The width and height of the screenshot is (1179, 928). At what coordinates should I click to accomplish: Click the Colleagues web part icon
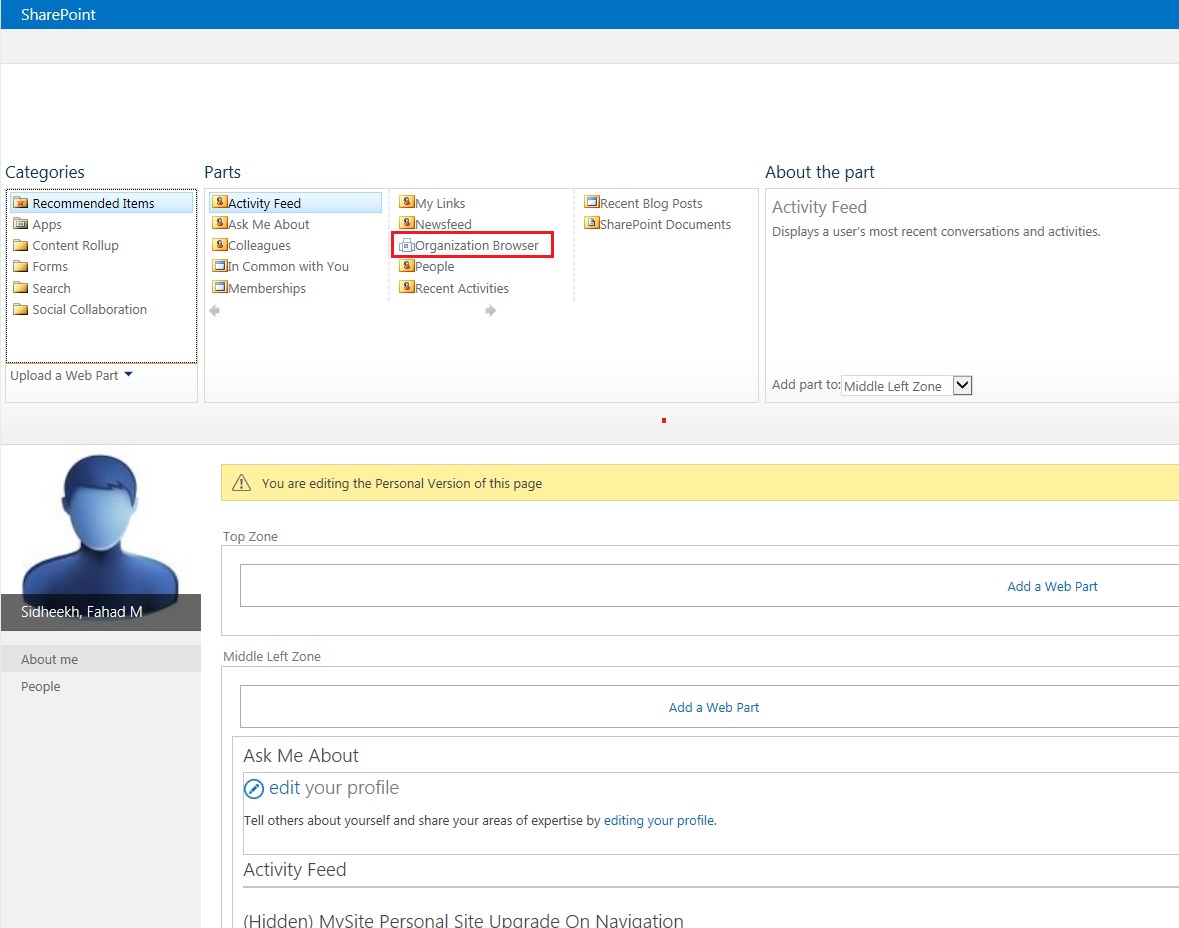[x=220, y=244]
